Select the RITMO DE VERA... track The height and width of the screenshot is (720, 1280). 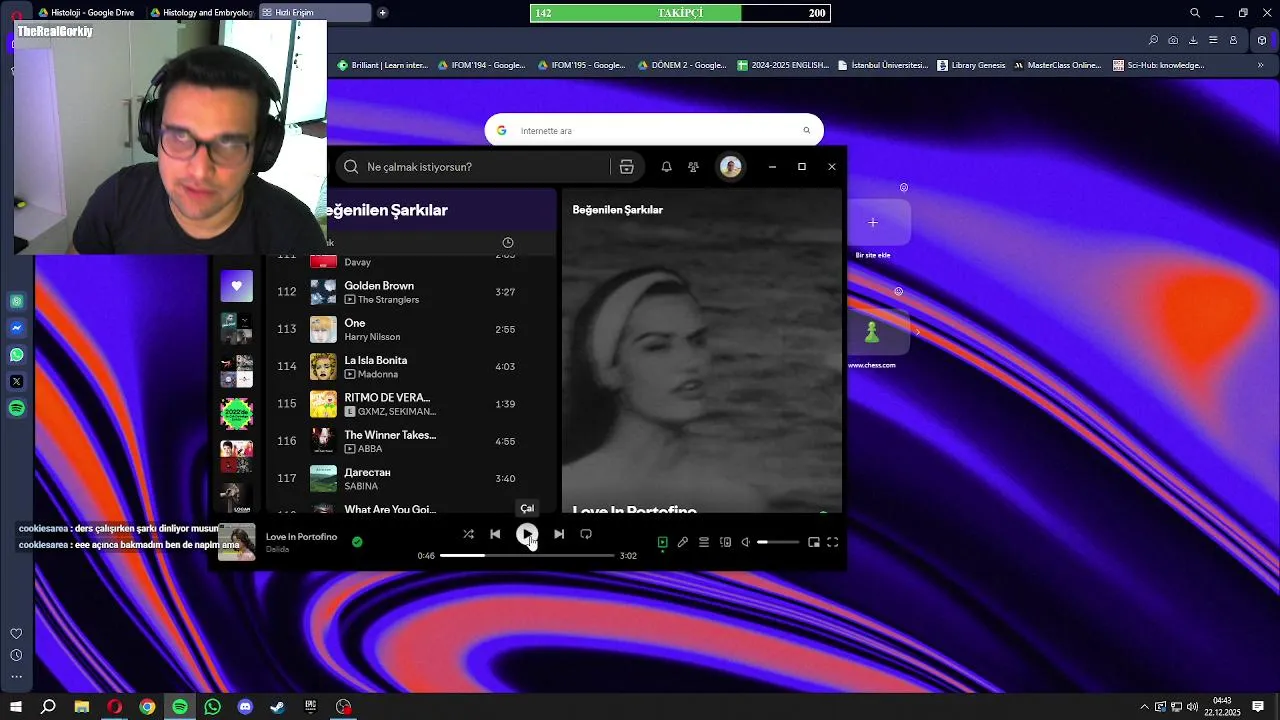pos(410,404)
